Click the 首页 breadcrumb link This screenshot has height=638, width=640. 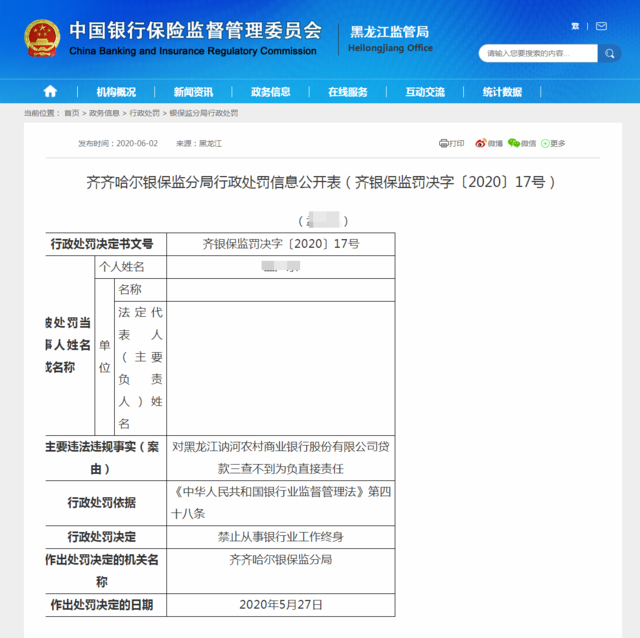72,114
